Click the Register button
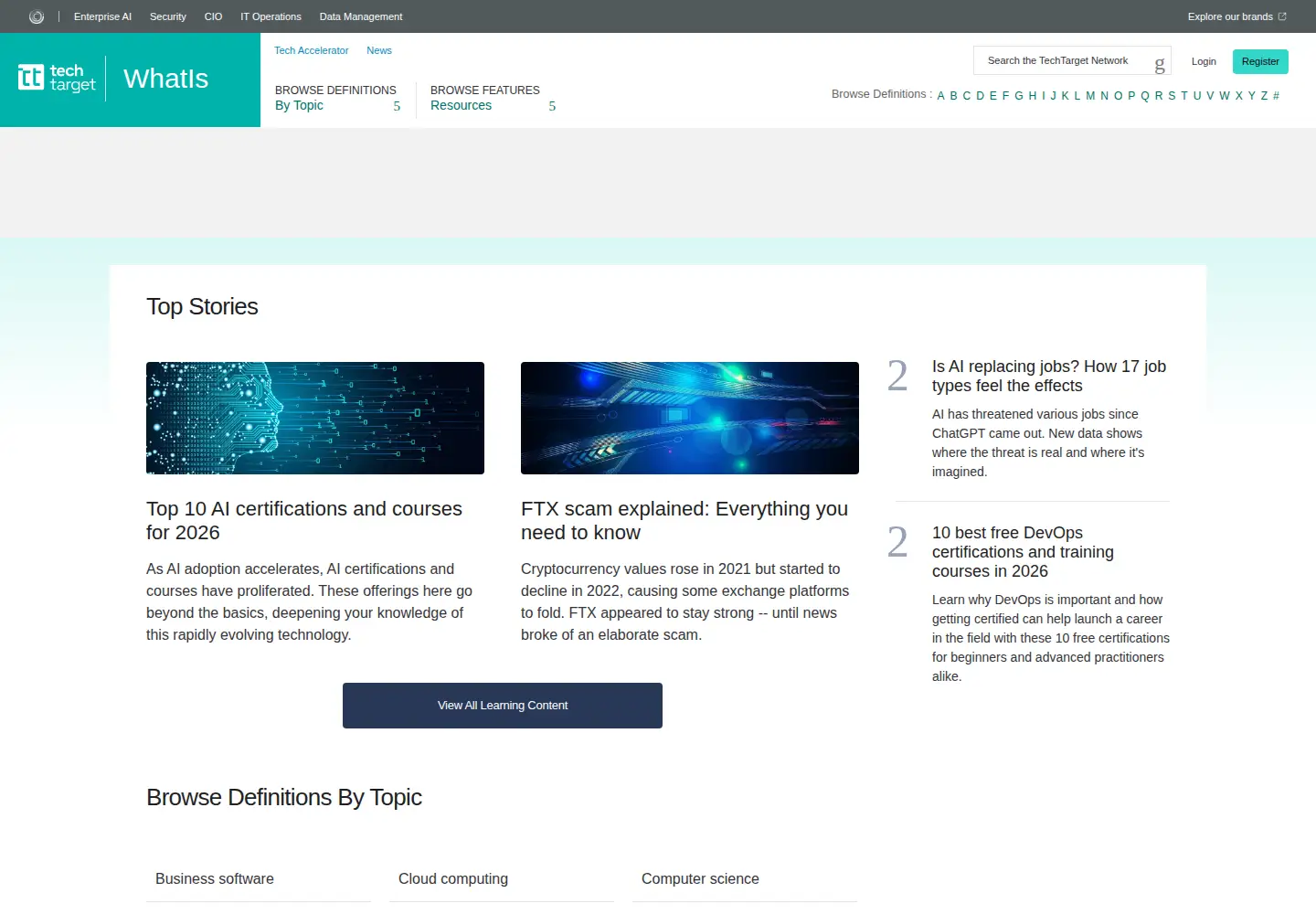Image resolution: width=1316 pixels, height=914 pixels. 1260,61
